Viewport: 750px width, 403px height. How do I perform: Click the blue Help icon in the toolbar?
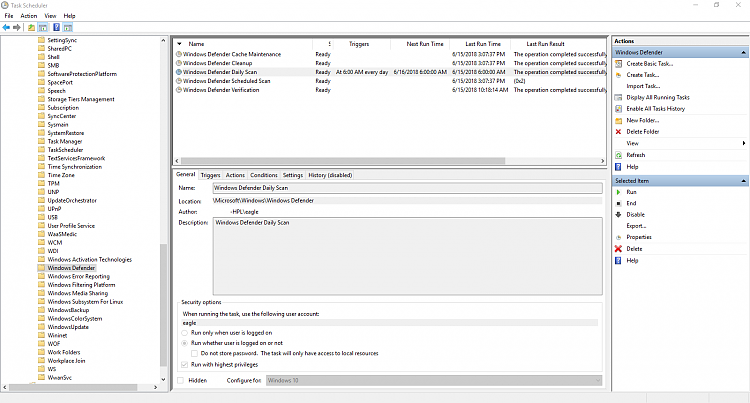coord(56,27)
